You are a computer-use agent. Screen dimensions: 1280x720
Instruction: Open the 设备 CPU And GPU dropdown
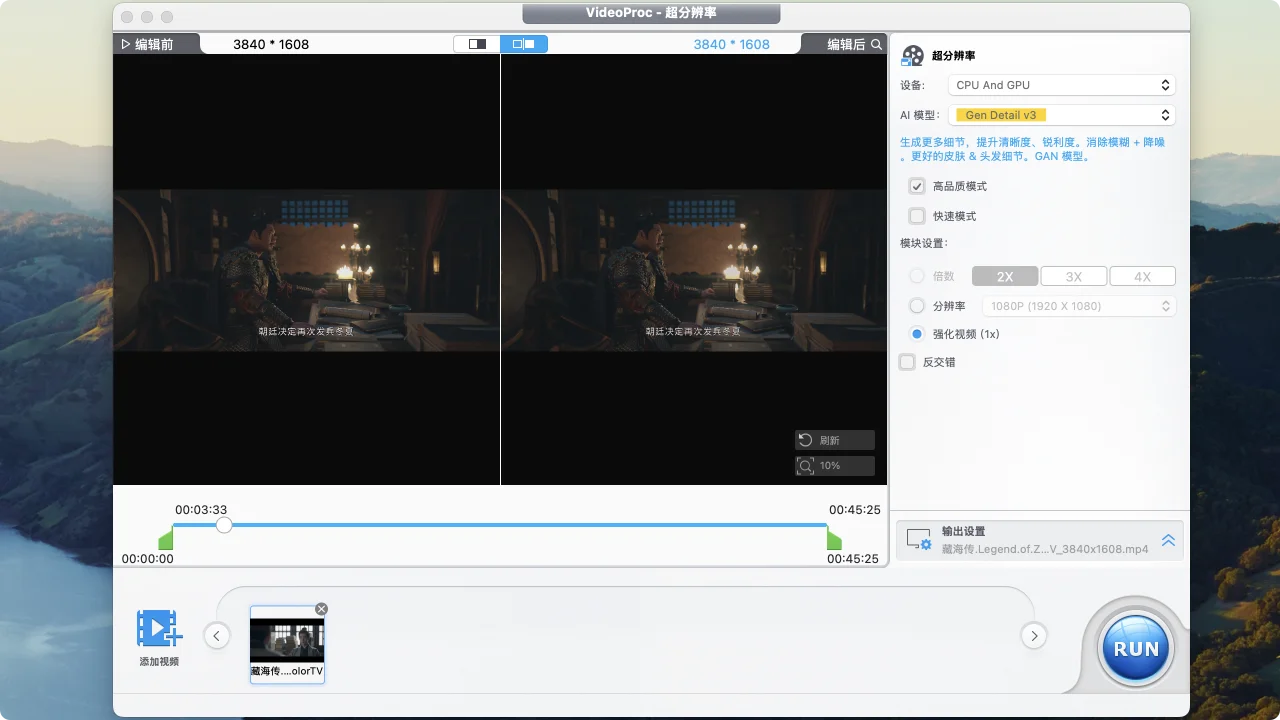coord(1061,85)
